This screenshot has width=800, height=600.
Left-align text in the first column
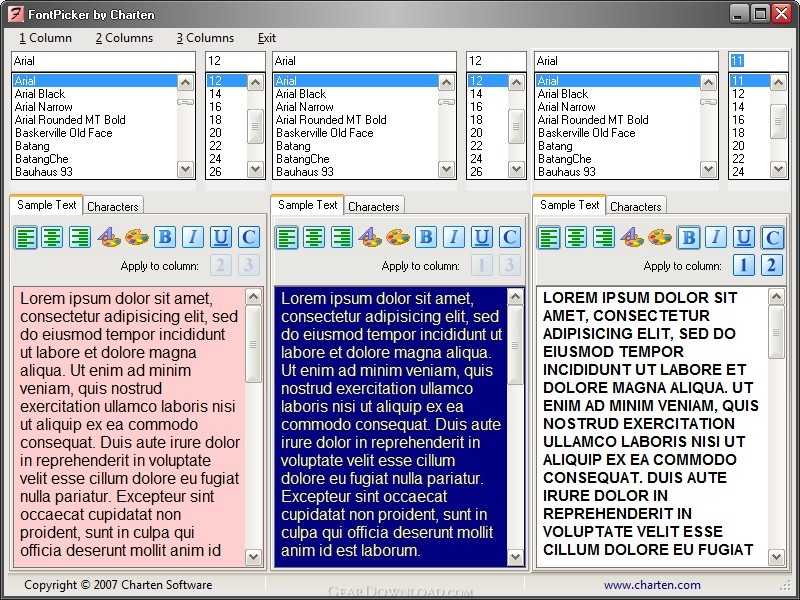[25, 238]
